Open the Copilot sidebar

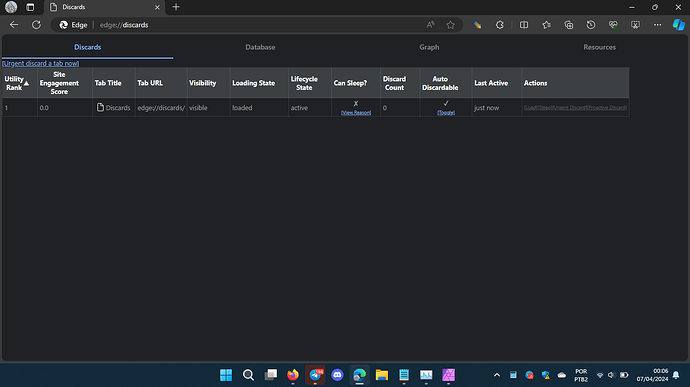click(679, 25)
